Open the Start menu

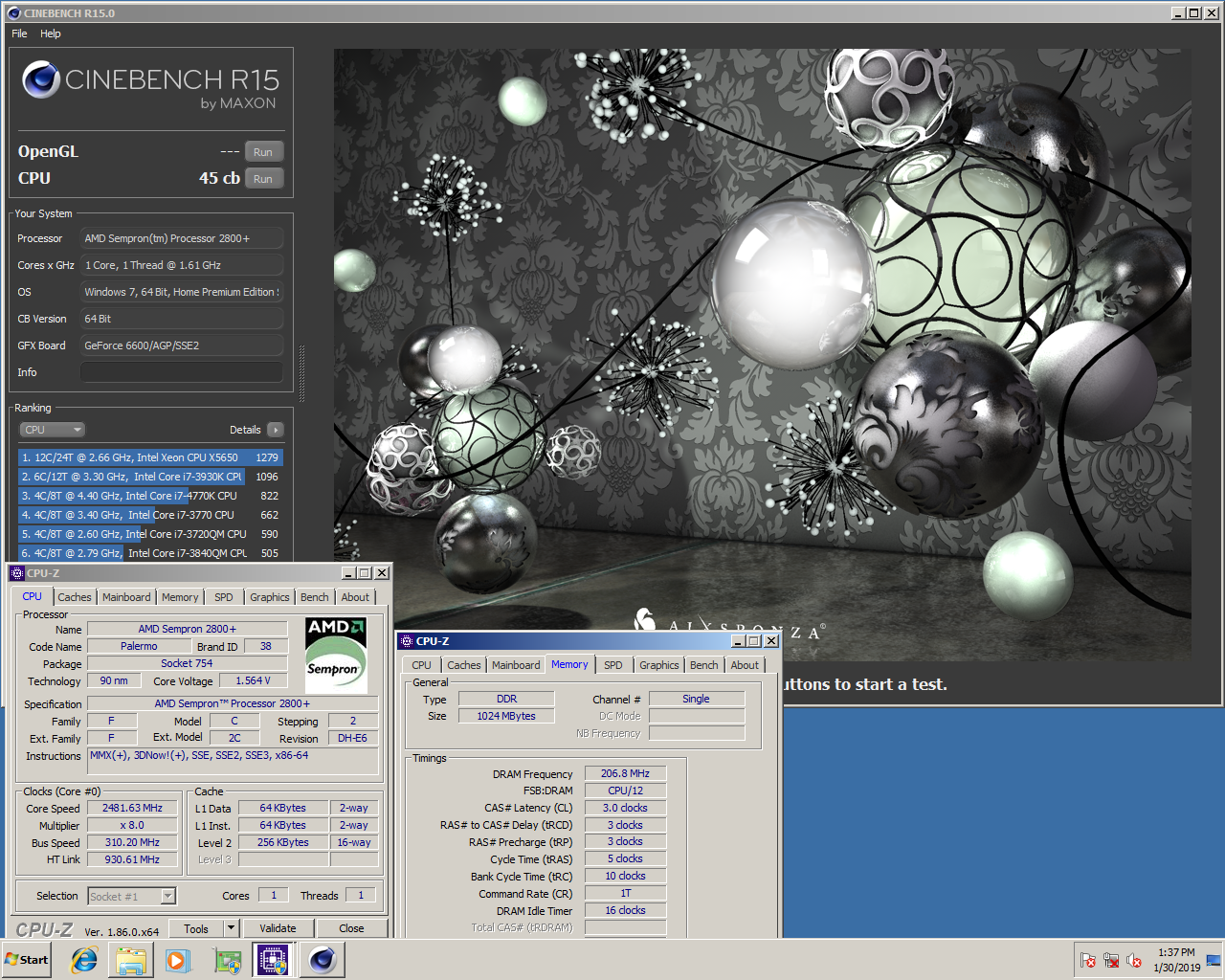(27, 960)
